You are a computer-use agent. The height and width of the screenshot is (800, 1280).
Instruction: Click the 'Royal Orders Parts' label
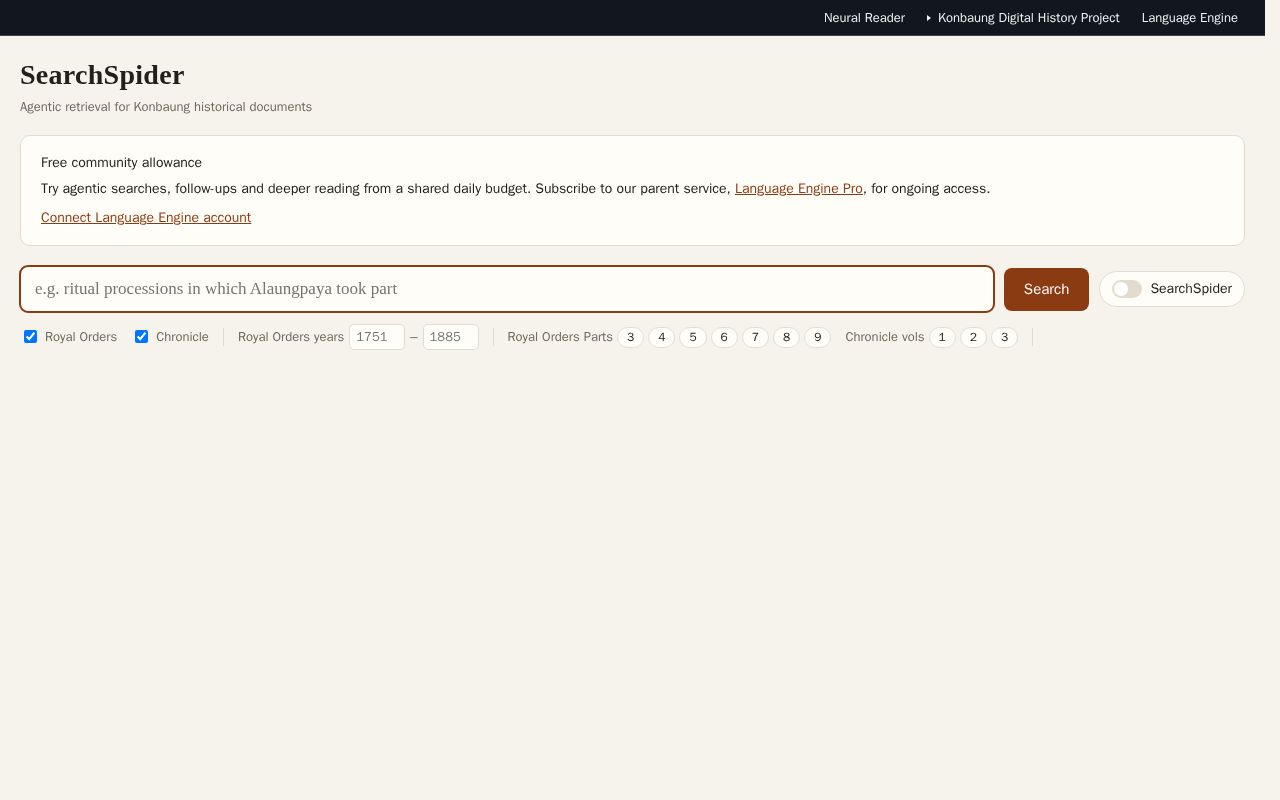560,337
